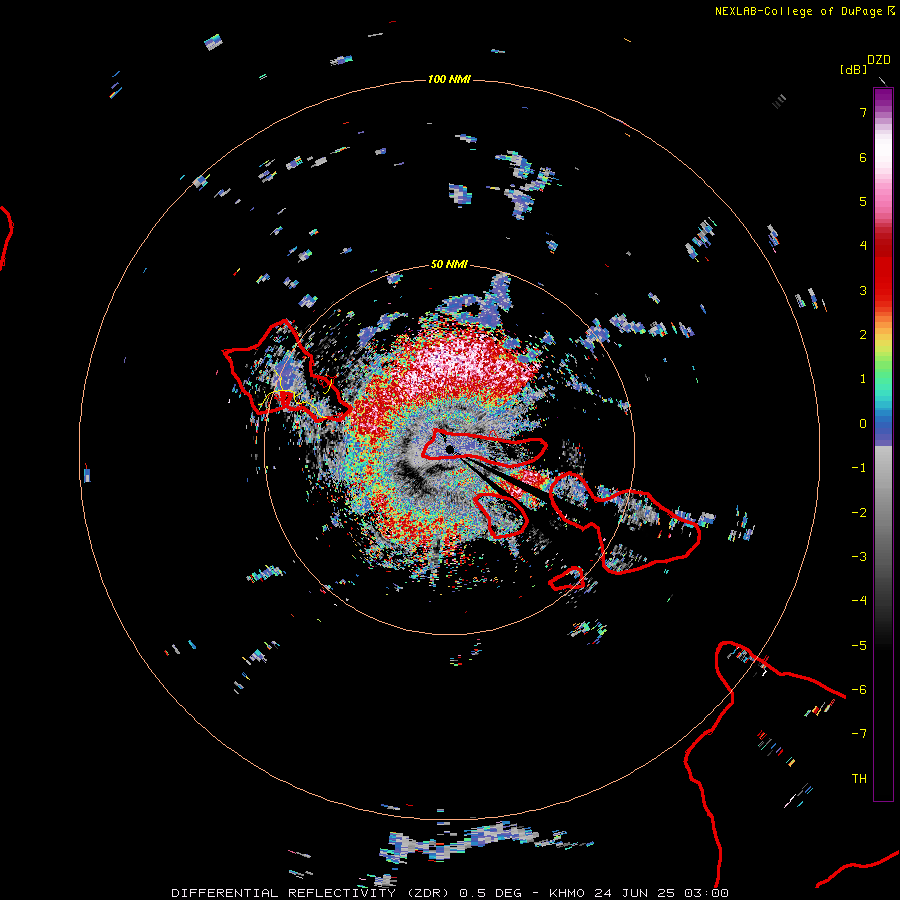900x900 pixels.
Task: Click the 6 value on the color scale
Action: [863, 157]
